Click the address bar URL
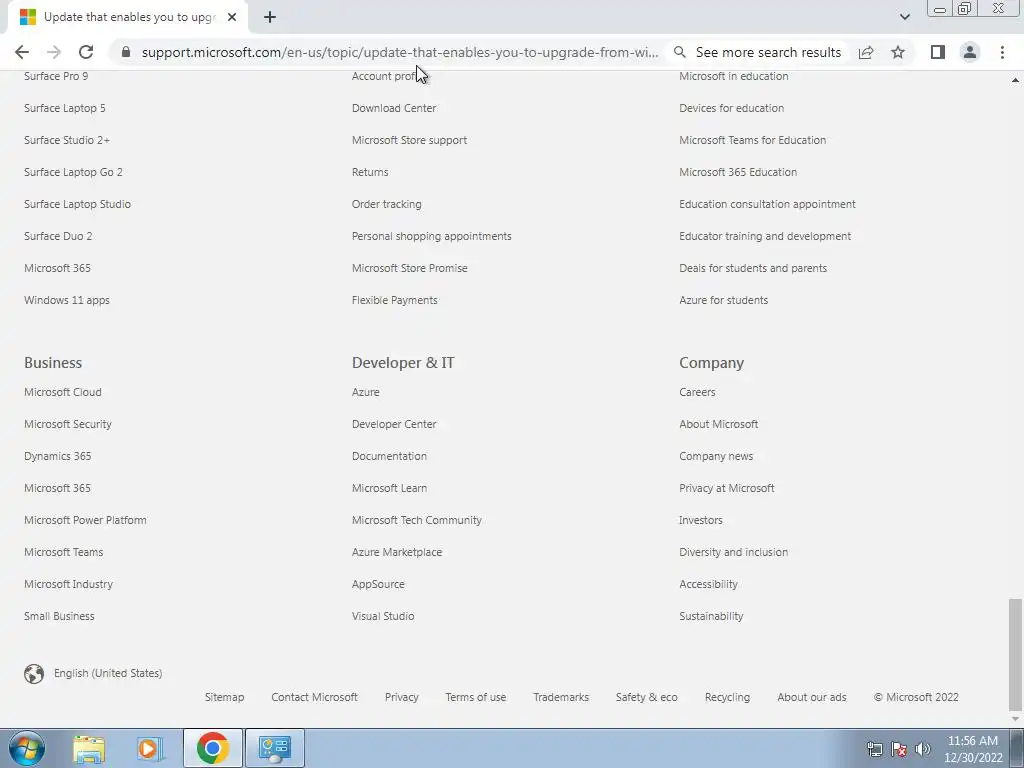 point(400,52)
